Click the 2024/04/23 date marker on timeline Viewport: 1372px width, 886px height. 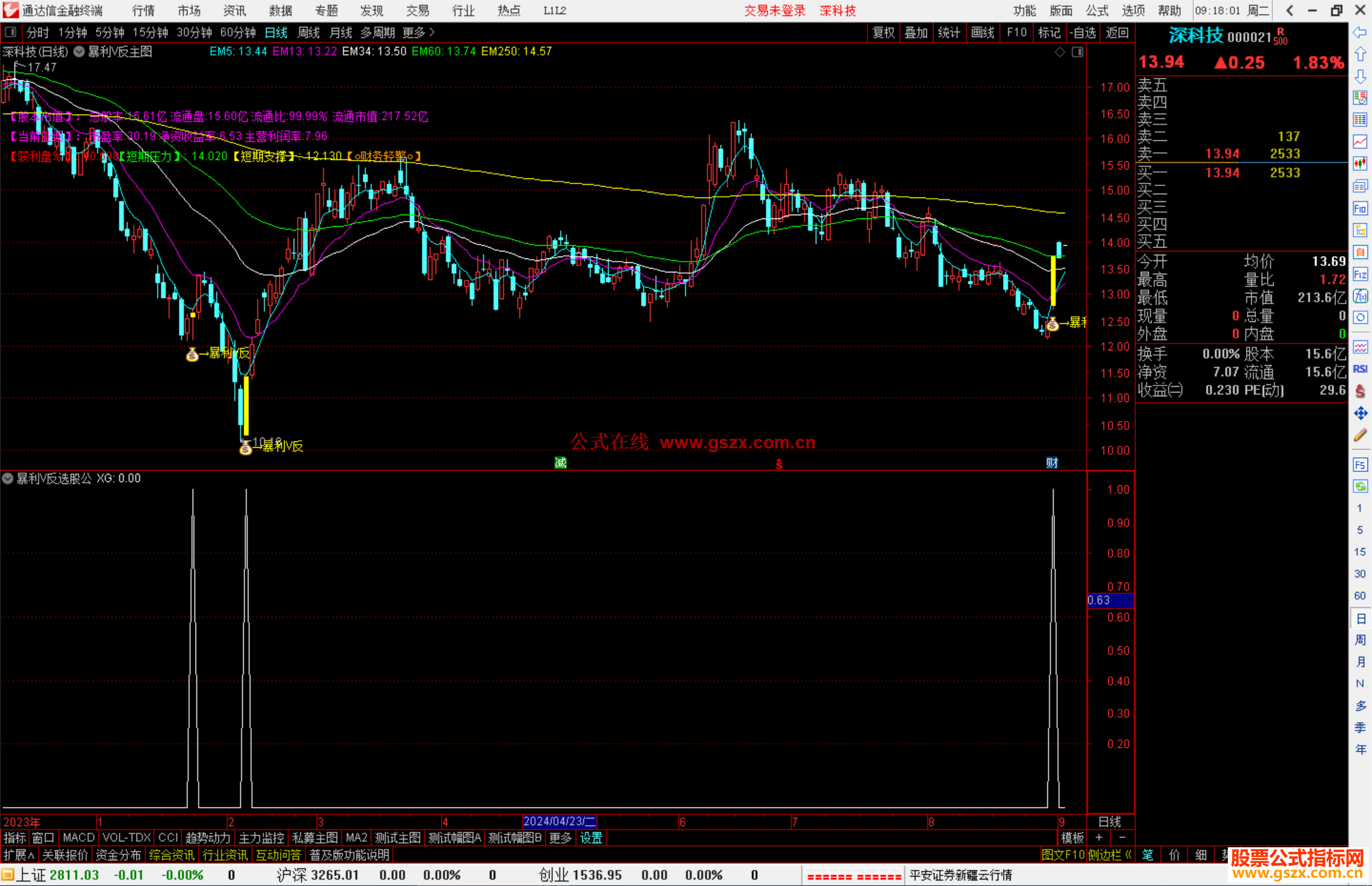tap(558, 821)
